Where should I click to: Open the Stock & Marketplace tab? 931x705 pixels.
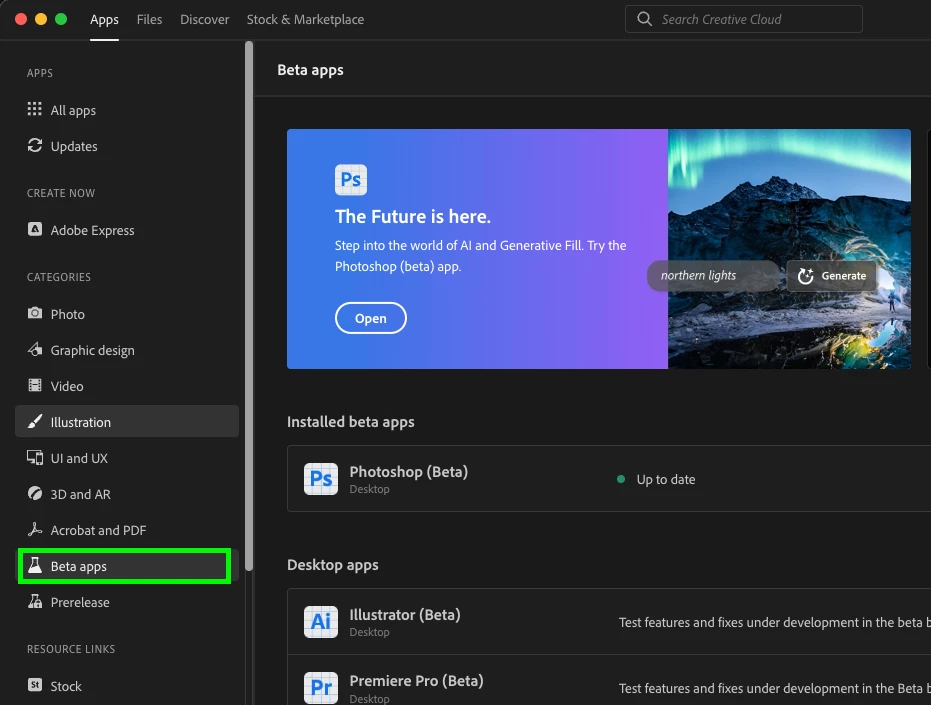click(305, 20)
